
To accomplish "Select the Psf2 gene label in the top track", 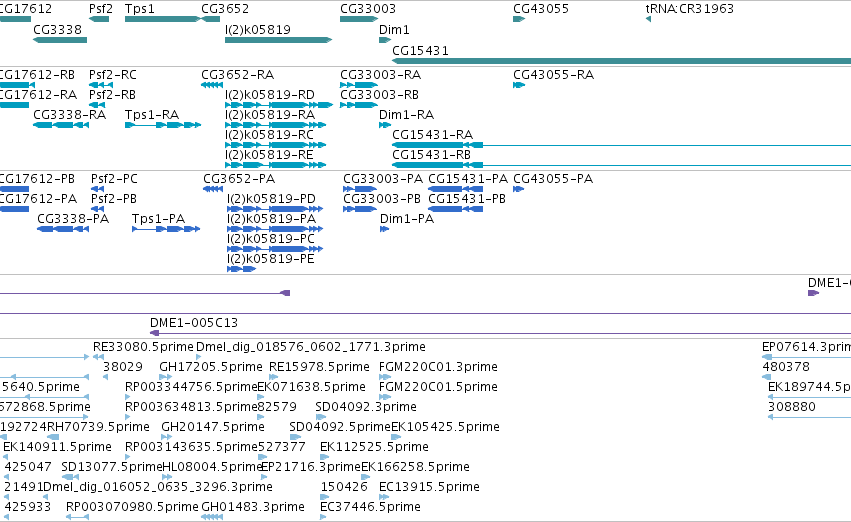I will (x=101, y=9).
